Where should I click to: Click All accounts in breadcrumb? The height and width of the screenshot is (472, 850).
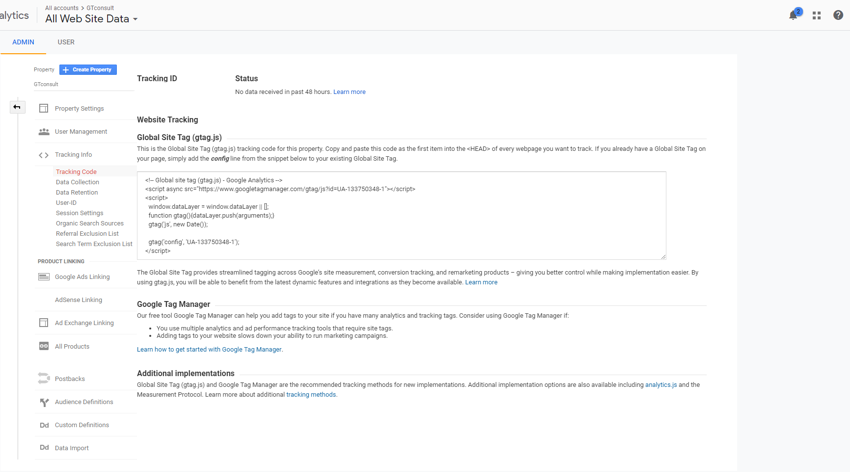[x=62, y=8]
